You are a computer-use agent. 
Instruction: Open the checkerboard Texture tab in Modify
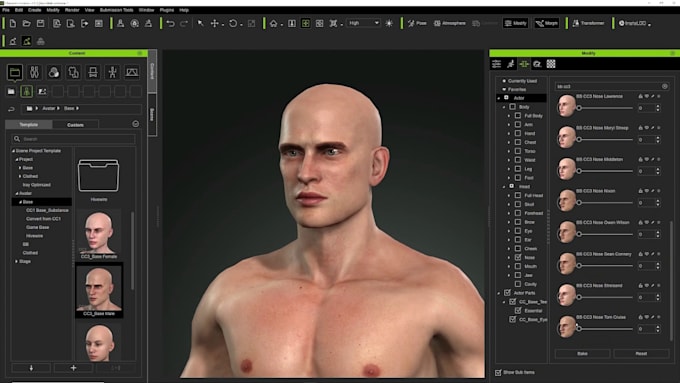coord(551,64)
